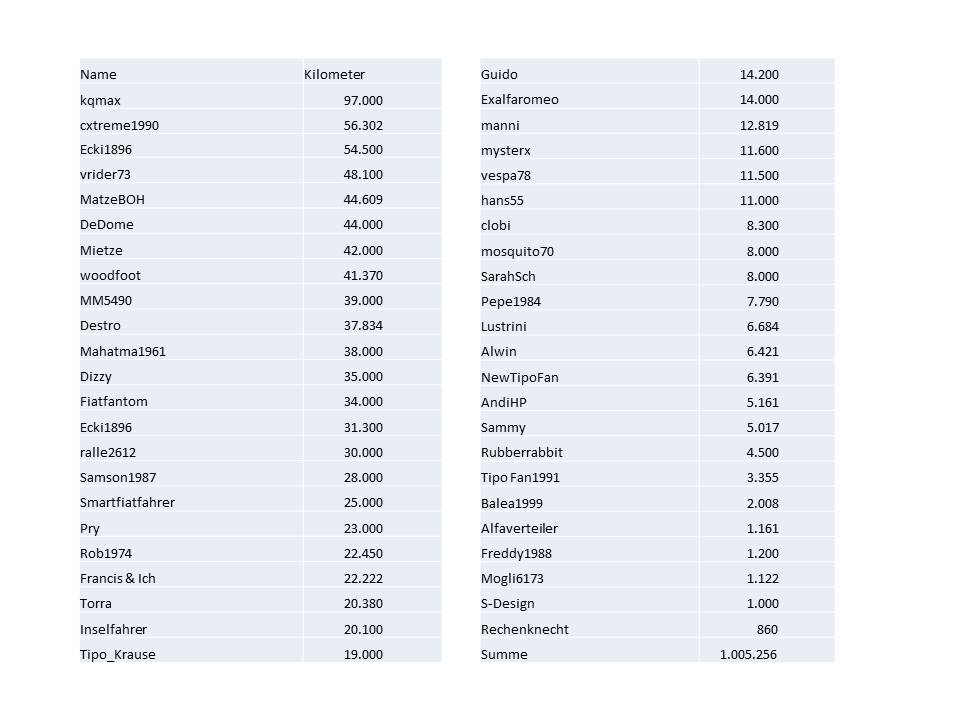Click the 22.222 kilometer value
The image size is (960, 720).
362,578
